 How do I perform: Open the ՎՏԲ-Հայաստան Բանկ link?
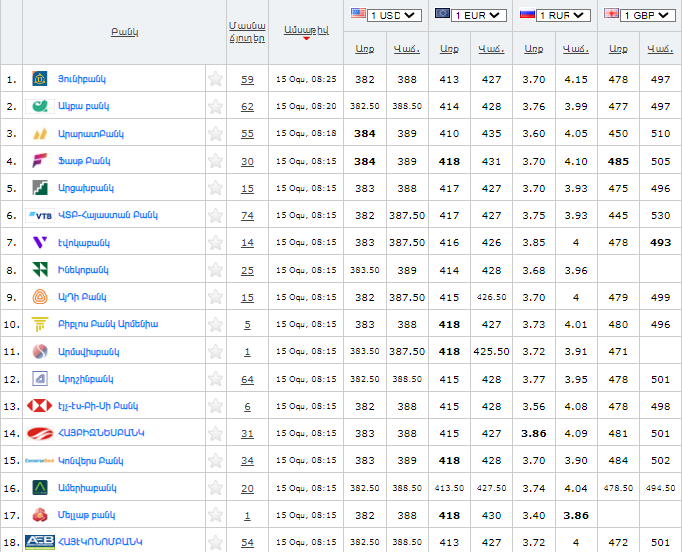pyautogui.click(x=108, y=215)
